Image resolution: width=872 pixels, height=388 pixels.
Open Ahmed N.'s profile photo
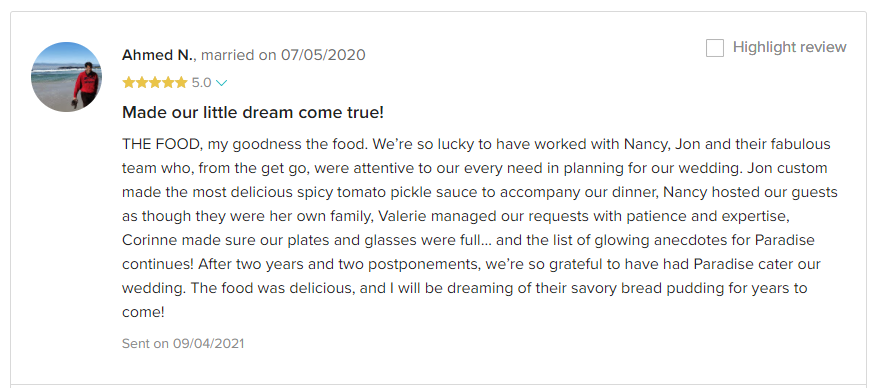click(x=66, y=77)
